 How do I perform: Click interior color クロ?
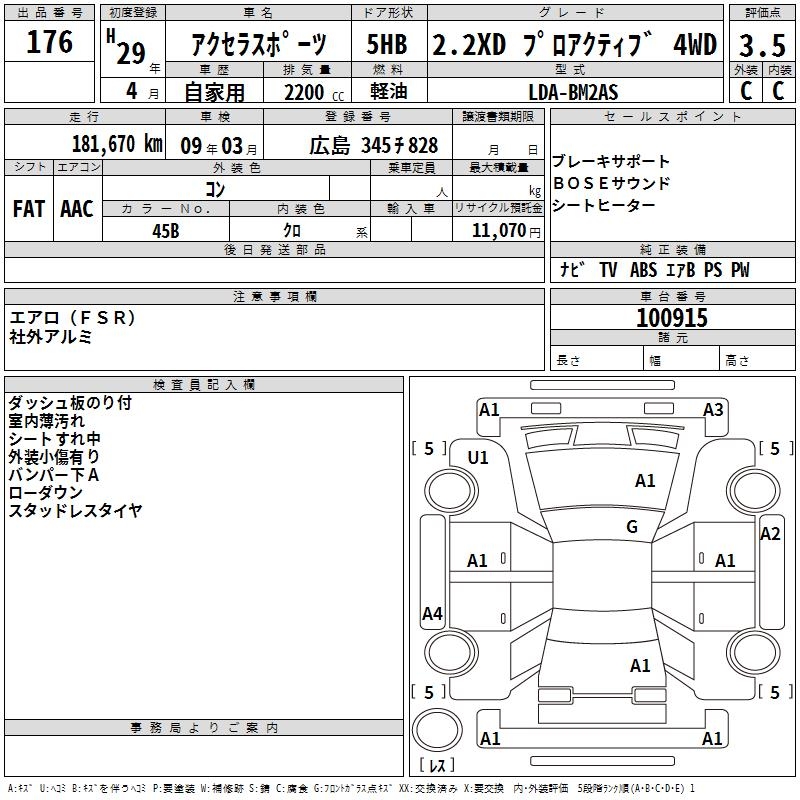click(292, 231)
